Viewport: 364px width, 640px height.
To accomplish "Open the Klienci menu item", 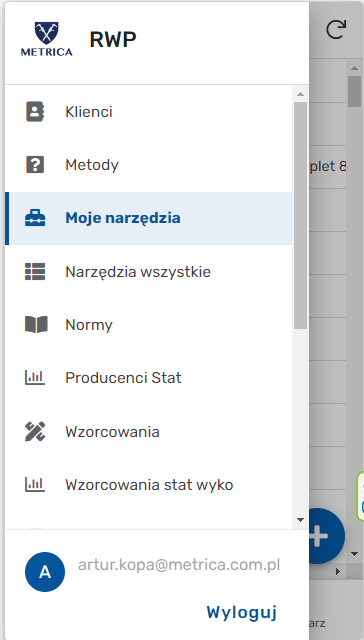I will pyautogui.click(x=149, y=112).
